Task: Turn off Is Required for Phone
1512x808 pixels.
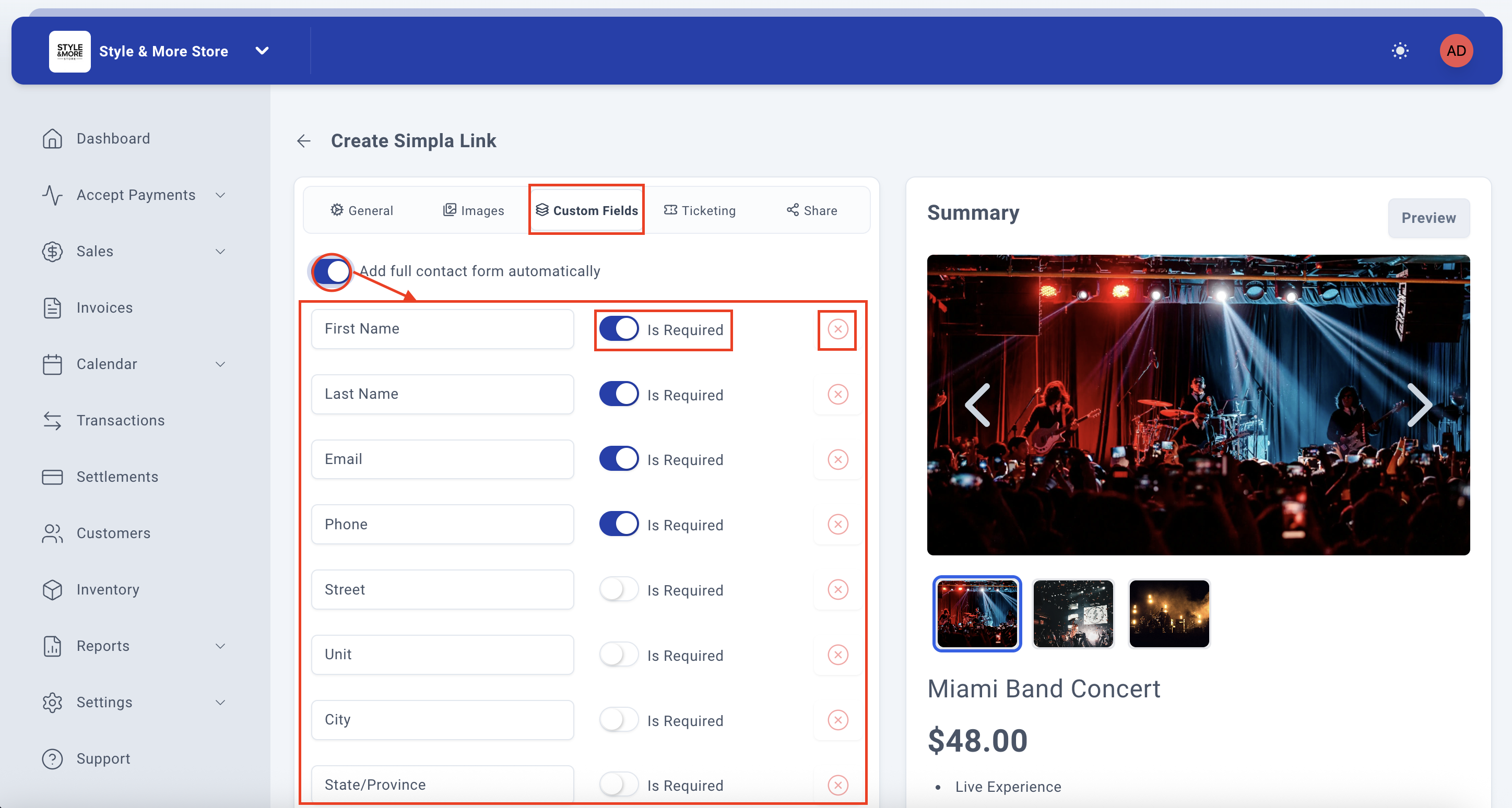Action: (x=619, y=524)
